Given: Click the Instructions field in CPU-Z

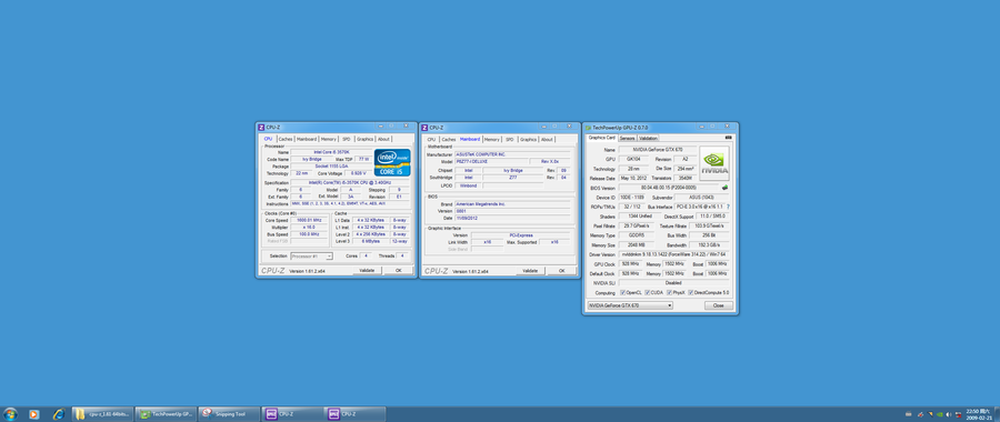Looking at the screenshot, I should tap(350, 203).
